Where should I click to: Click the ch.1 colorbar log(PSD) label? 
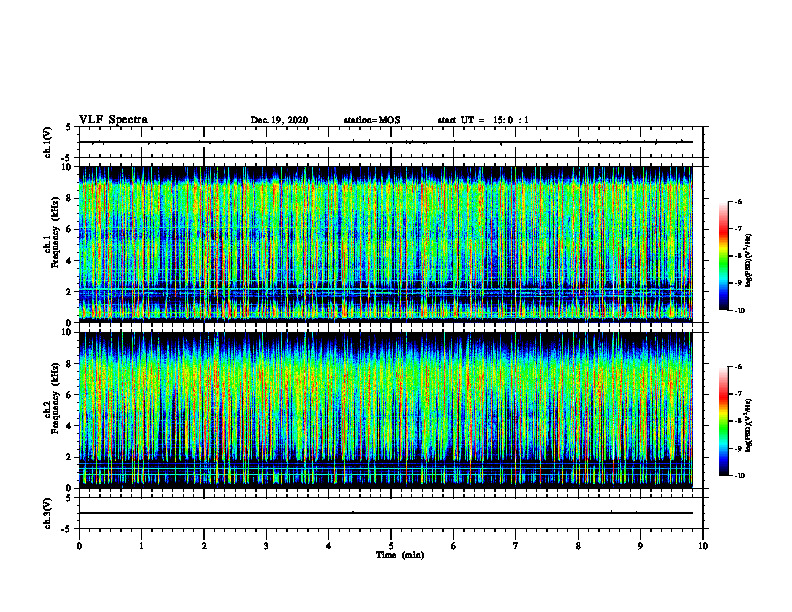[x=749, y=261]
